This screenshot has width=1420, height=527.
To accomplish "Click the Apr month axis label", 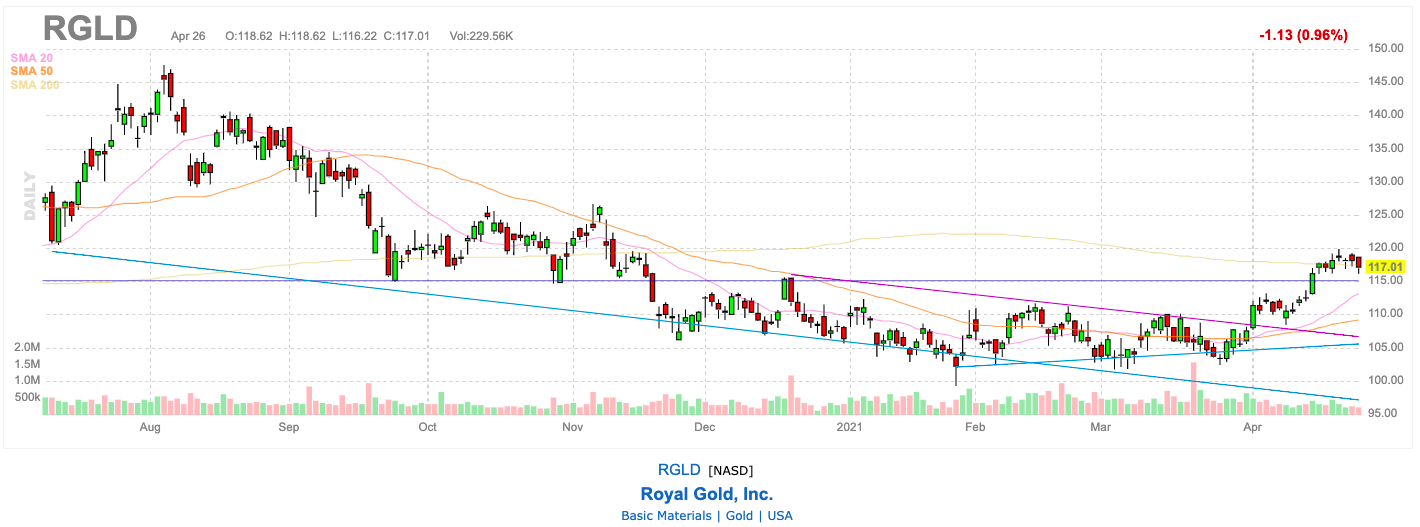I will [x=1252, y=428].
